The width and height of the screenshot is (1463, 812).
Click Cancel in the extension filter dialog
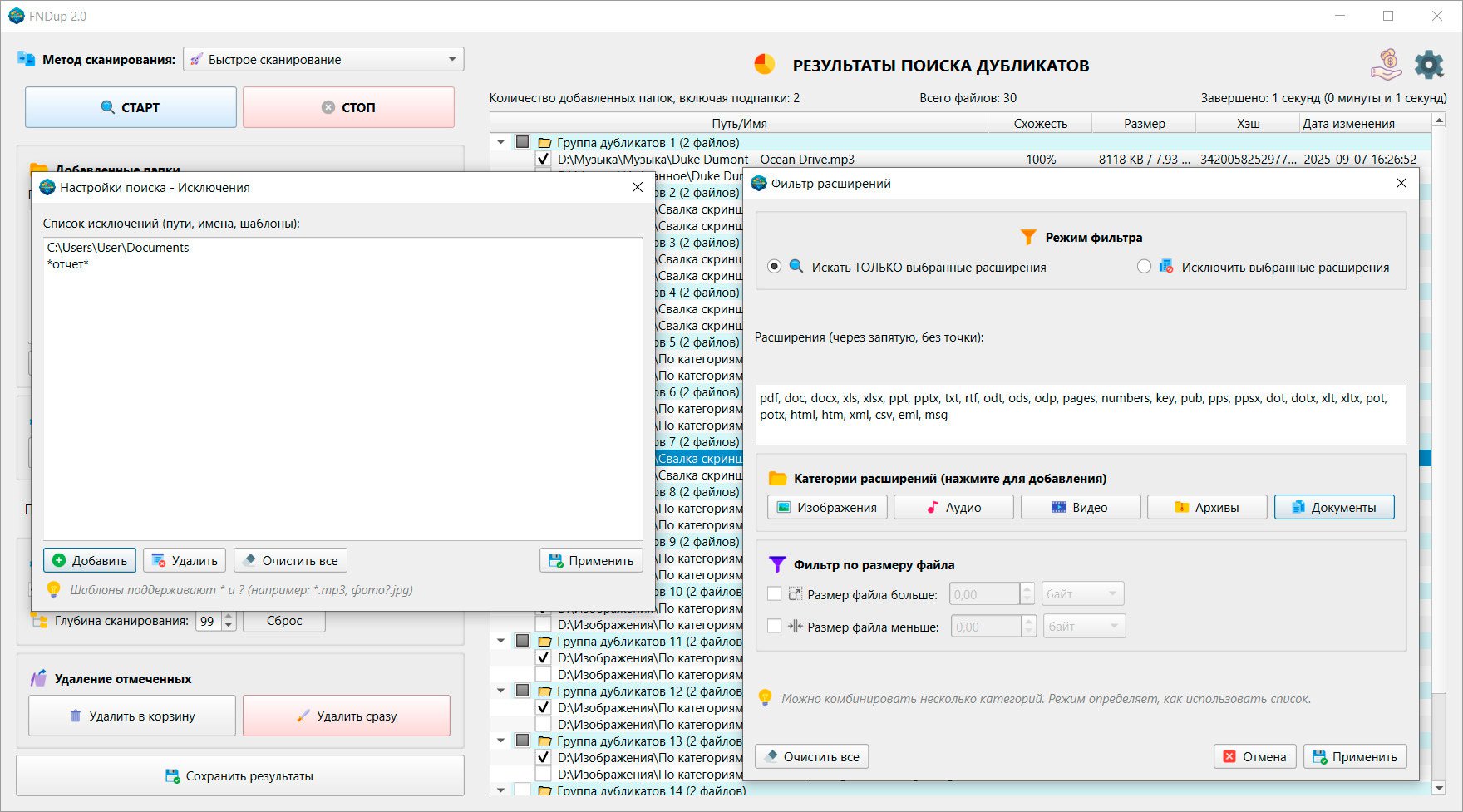[x=1254, y=756]
